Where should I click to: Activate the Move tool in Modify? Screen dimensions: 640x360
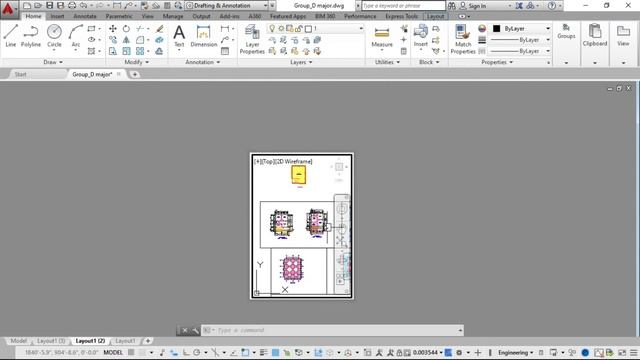pyautogui.click(x=113, y=29)
